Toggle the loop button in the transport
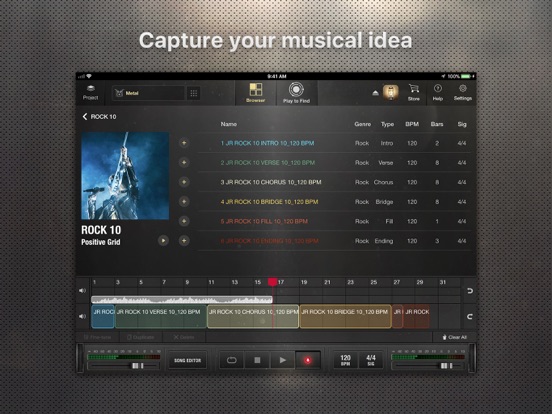 click(x=232, y=360)
